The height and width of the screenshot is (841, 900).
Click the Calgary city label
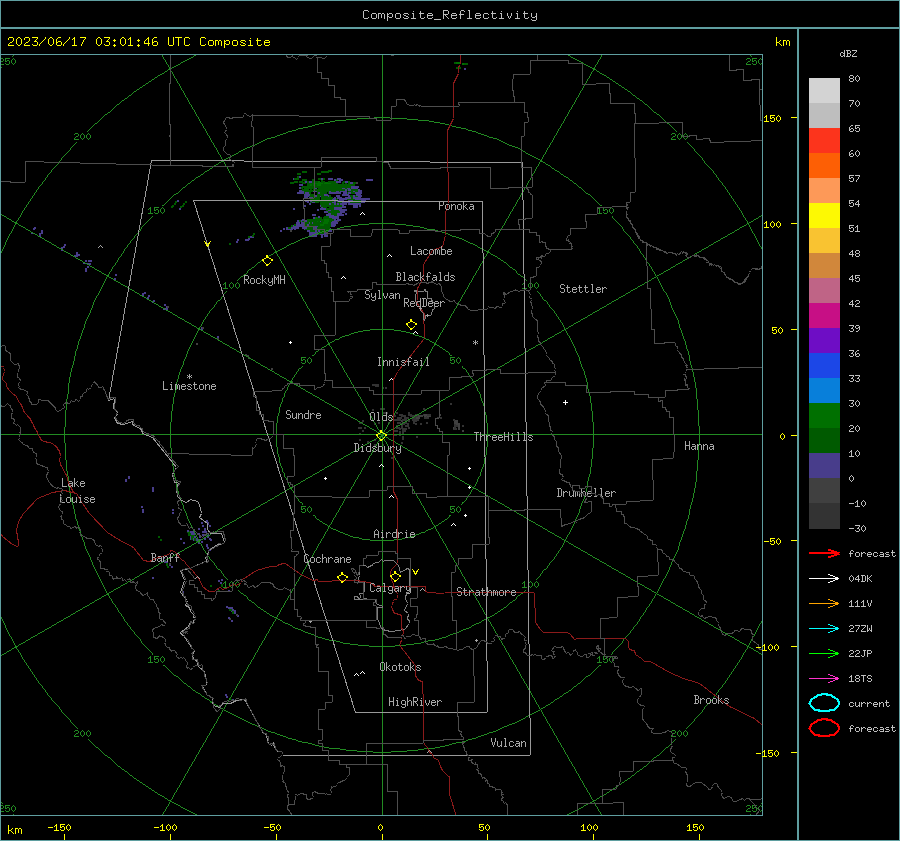tap(390, 588)
